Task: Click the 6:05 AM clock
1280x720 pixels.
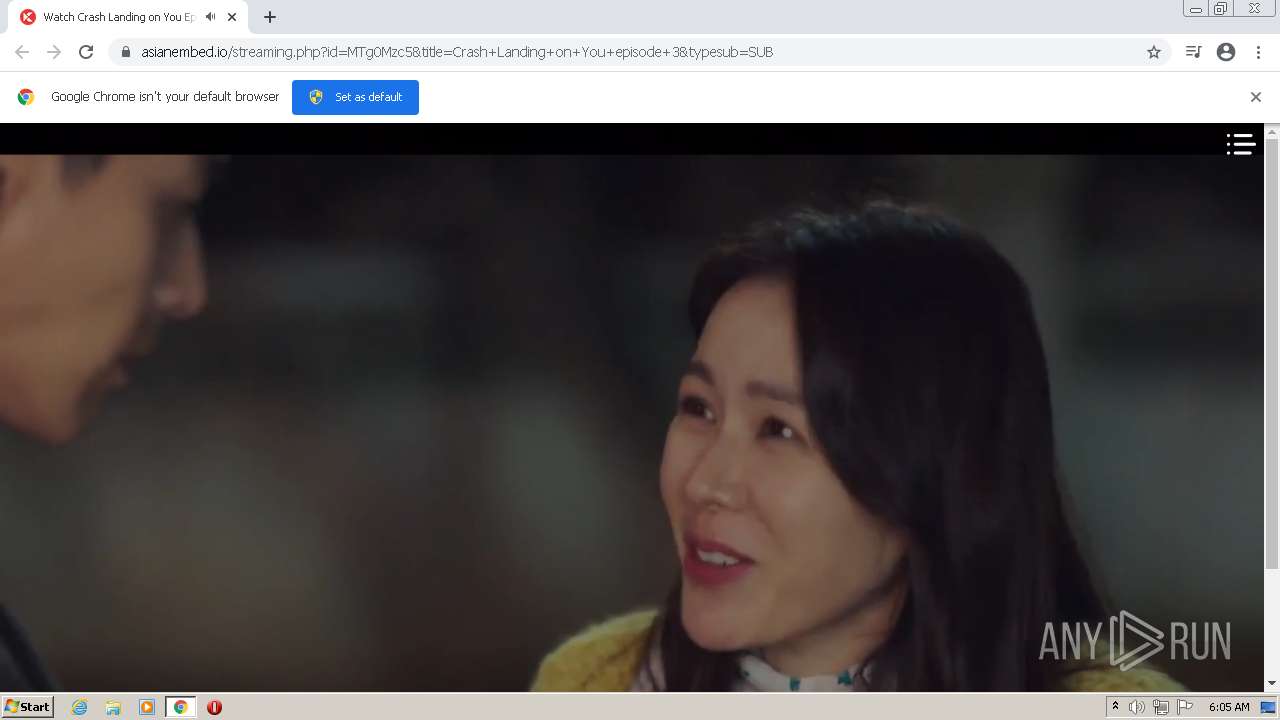Action: 1229,707
